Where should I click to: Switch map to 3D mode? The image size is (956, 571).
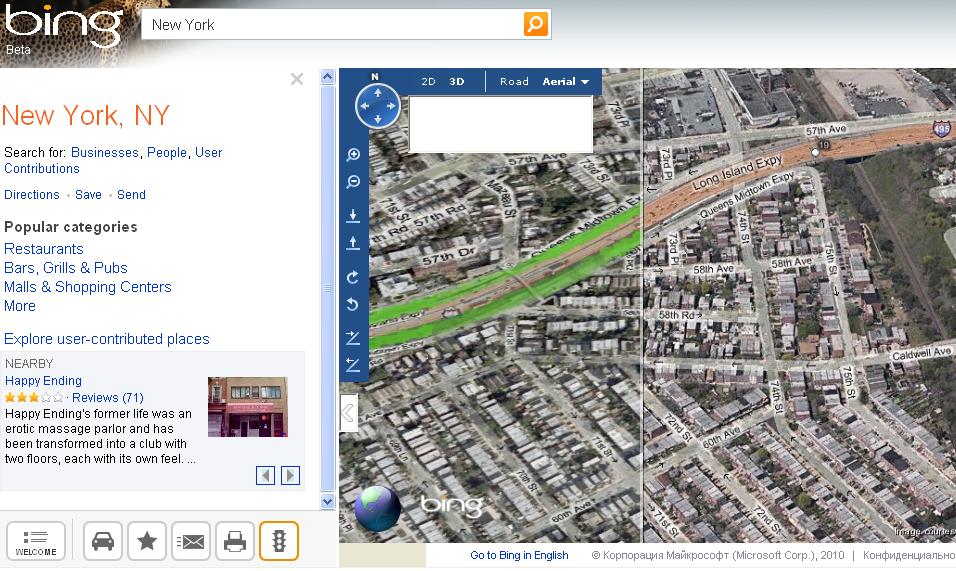click(457, 81)
